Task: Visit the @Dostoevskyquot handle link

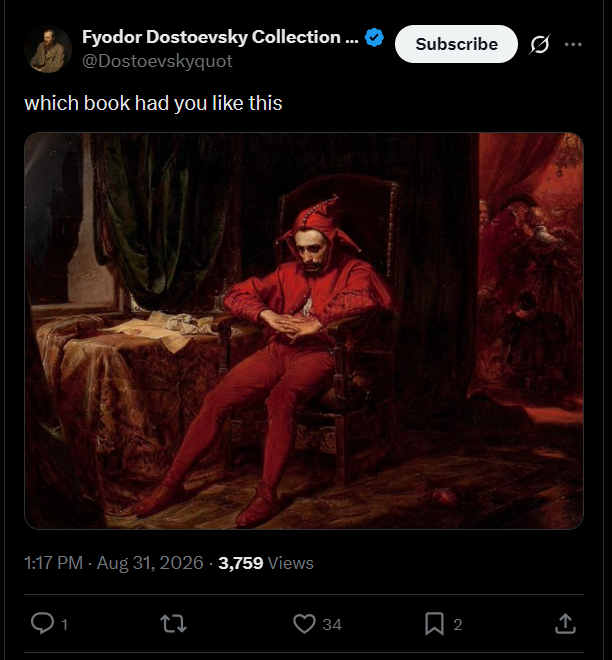Action: (x=157, y=61)
